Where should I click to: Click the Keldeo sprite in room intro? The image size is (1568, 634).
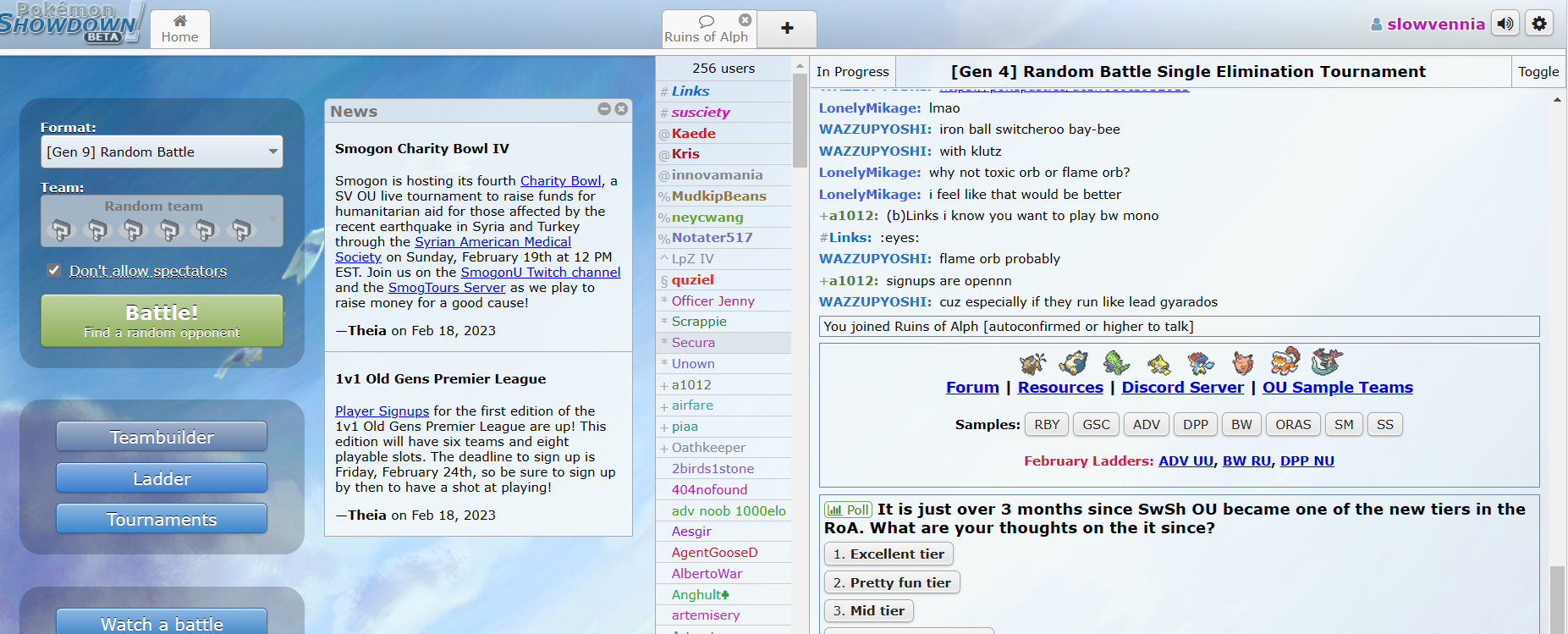[x=1201, y=363]
